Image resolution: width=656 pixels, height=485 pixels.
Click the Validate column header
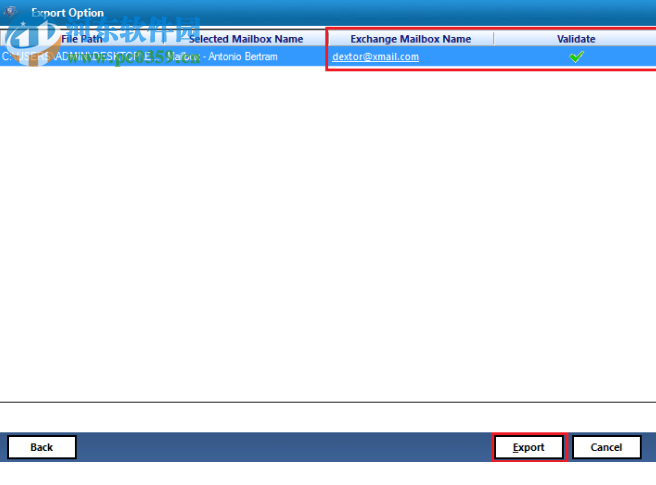pos(576,39)
